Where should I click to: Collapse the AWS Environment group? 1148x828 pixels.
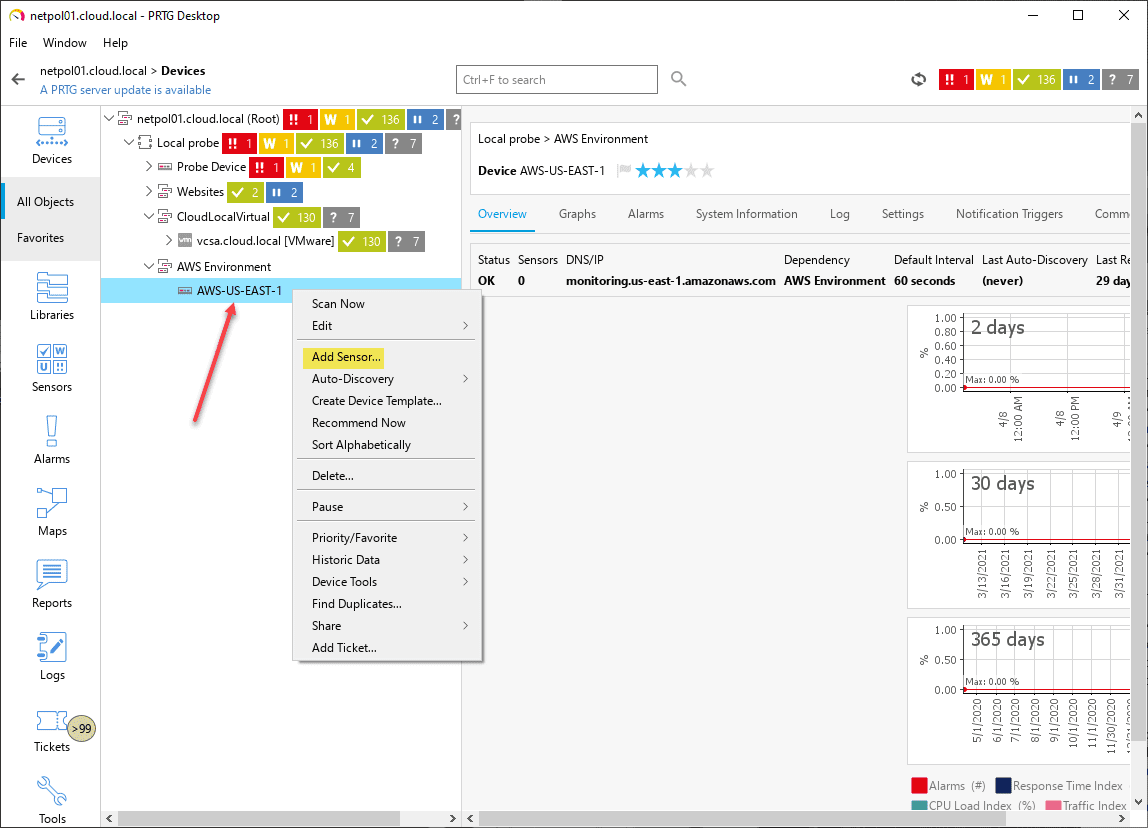(149, 266)
